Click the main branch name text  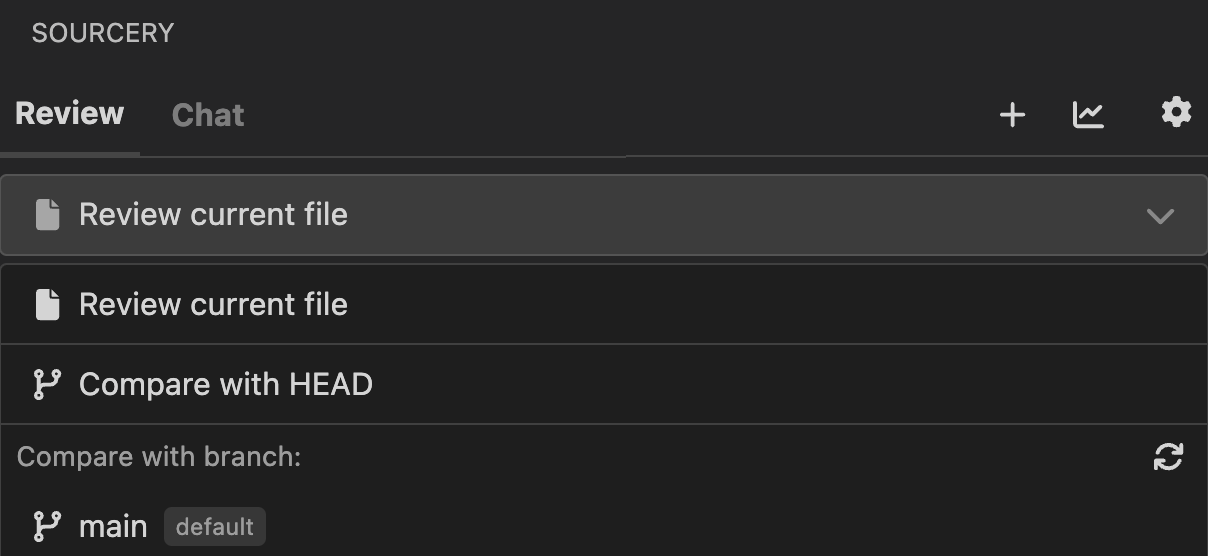coord(113,527)
